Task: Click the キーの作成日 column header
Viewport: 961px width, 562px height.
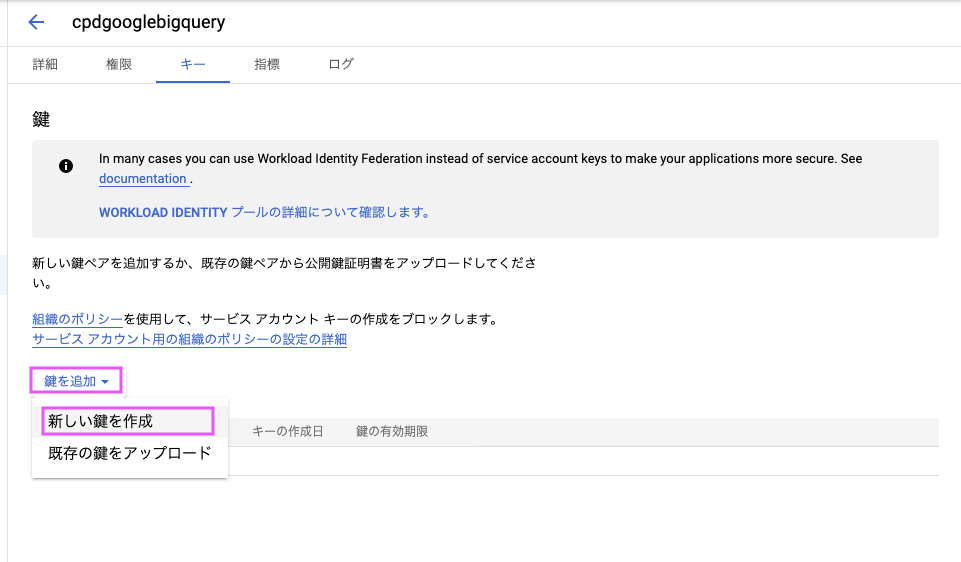Action: pos(287,431)
